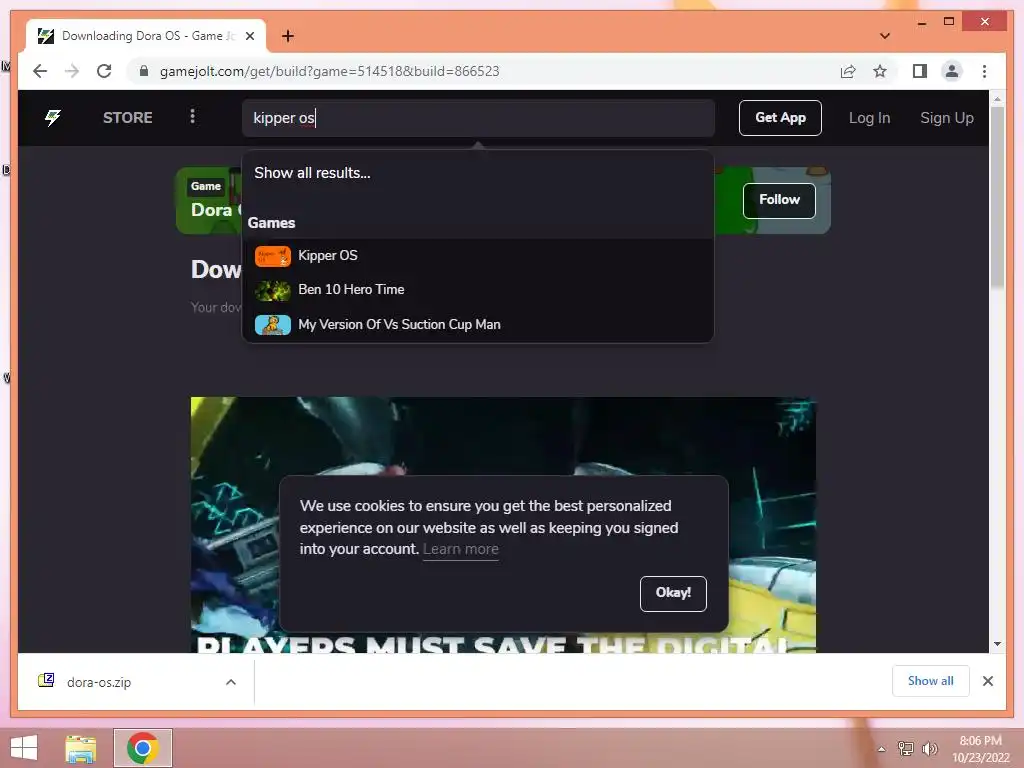The width and height of the screenshot is (1024, 768).
Task: Open File Explorer from the taskbar
Action: tap(81, 748)
